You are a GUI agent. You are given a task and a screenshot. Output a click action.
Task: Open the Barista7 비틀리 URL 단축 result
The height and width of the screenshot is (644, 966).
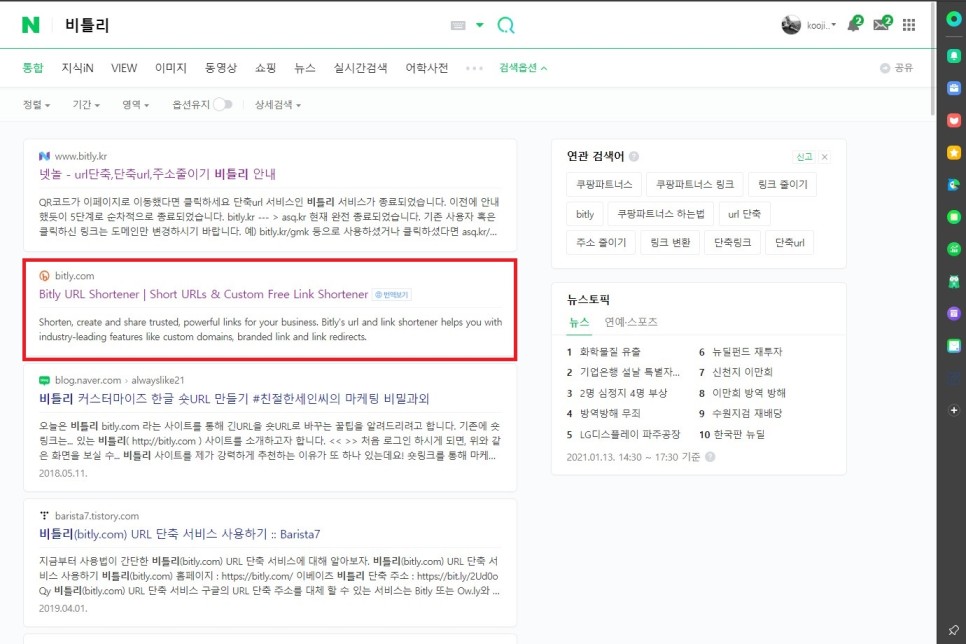(x=179, y=534)
